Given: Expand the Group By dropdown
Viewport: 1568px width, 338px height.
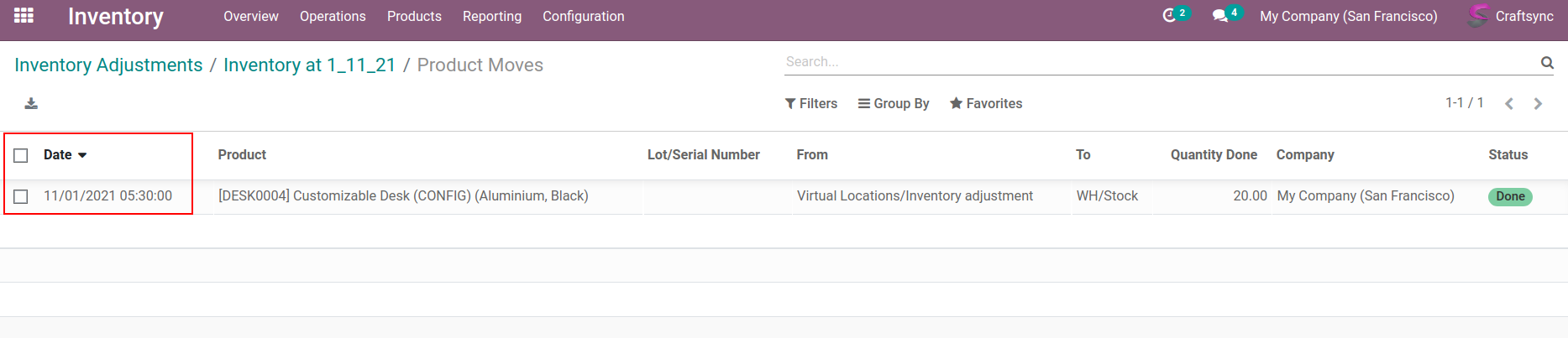Looking at the screenshot, I should coord(894,103).
